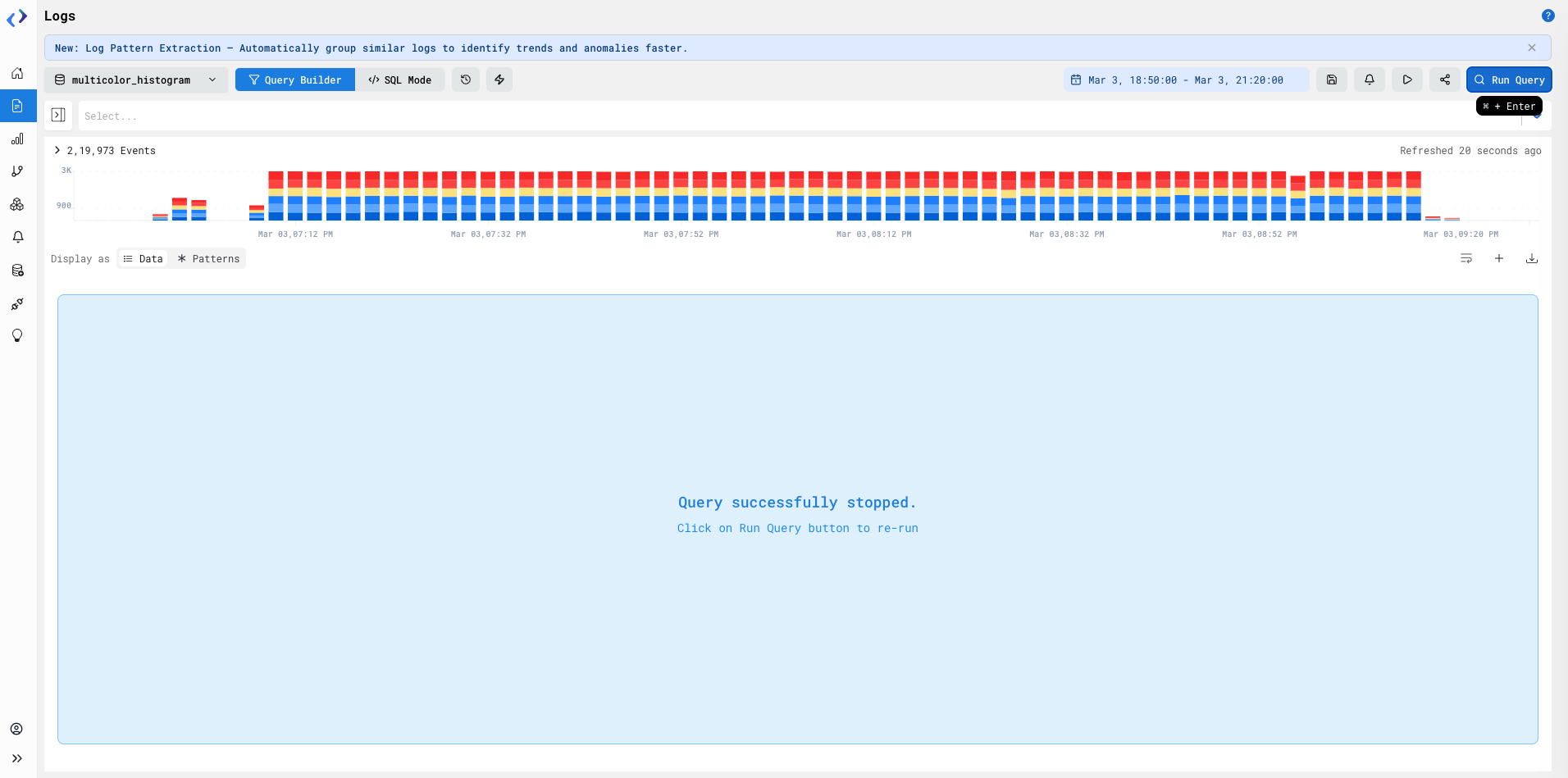This screenshot has height=778, width=1568.
Task: Toggle line wrapping for log rows
Action: point(1465,258)
